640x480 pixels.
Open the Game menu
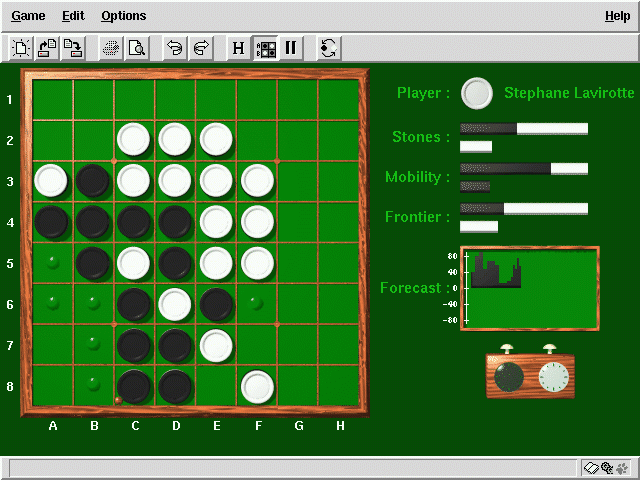(x=28, y=16)
